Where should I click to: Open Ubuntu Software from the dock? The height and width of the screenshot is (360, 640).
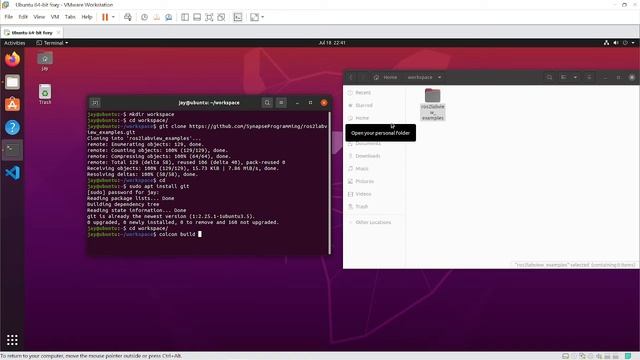pyautogui.click(x=12, y=104)
